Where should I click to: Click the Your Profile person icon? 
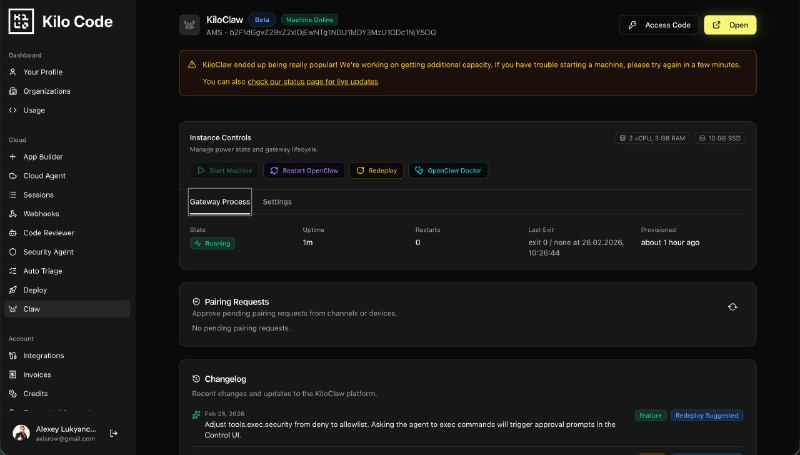[x=13, y=72]
